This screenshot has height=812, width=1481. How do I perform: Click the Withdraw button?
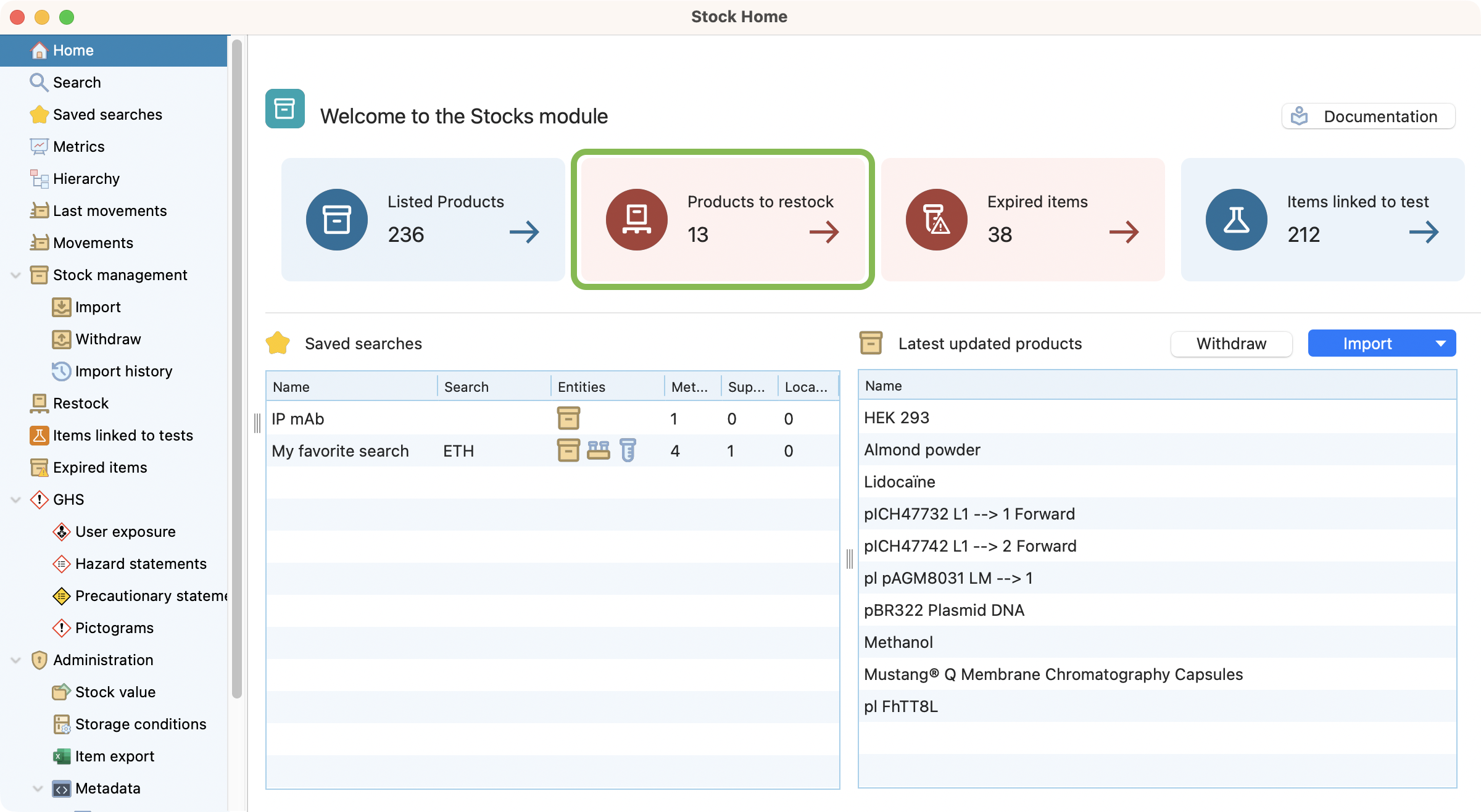click(1231, 344)
